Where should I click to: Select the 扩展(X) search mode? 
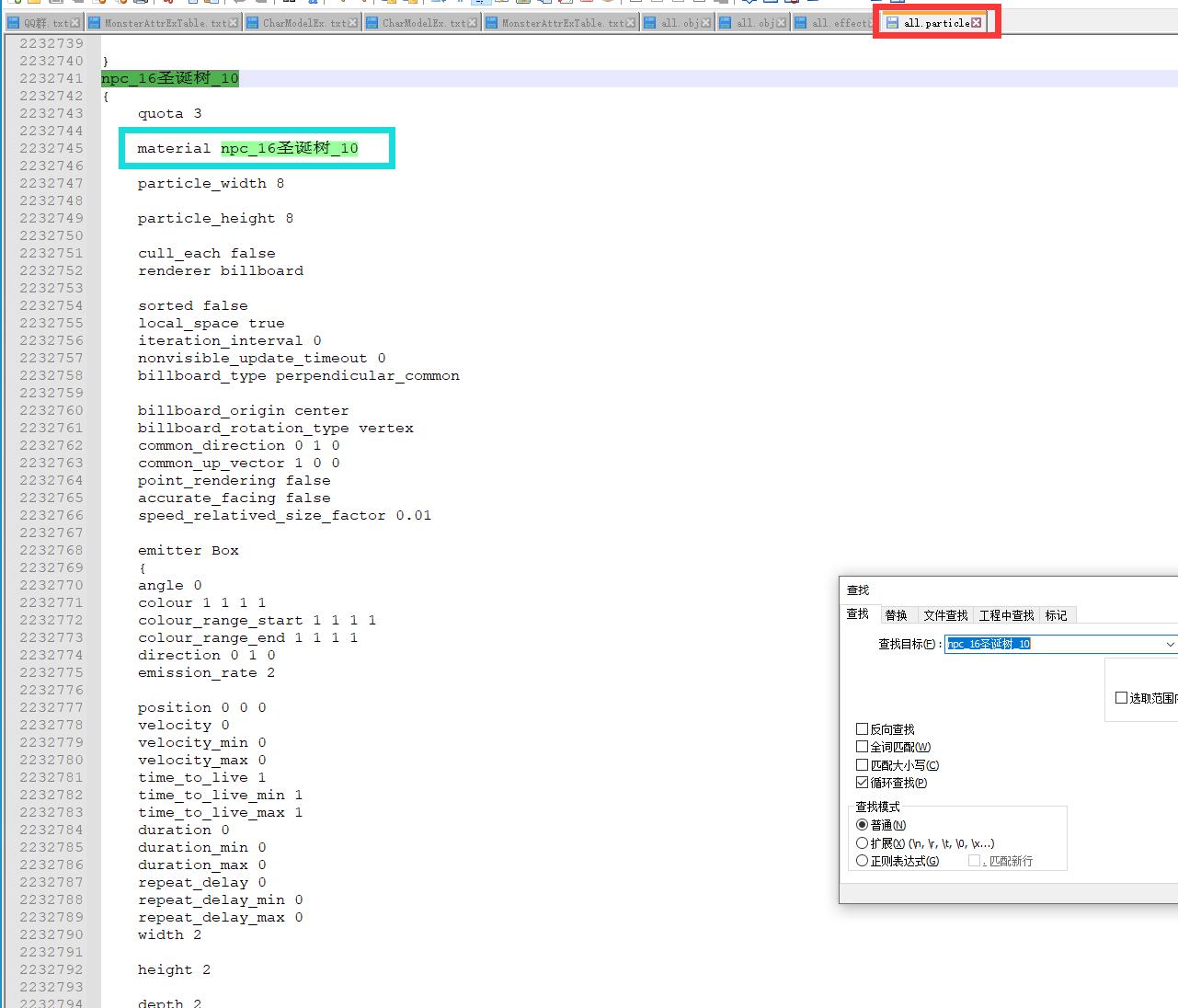[x=862, y=842]
